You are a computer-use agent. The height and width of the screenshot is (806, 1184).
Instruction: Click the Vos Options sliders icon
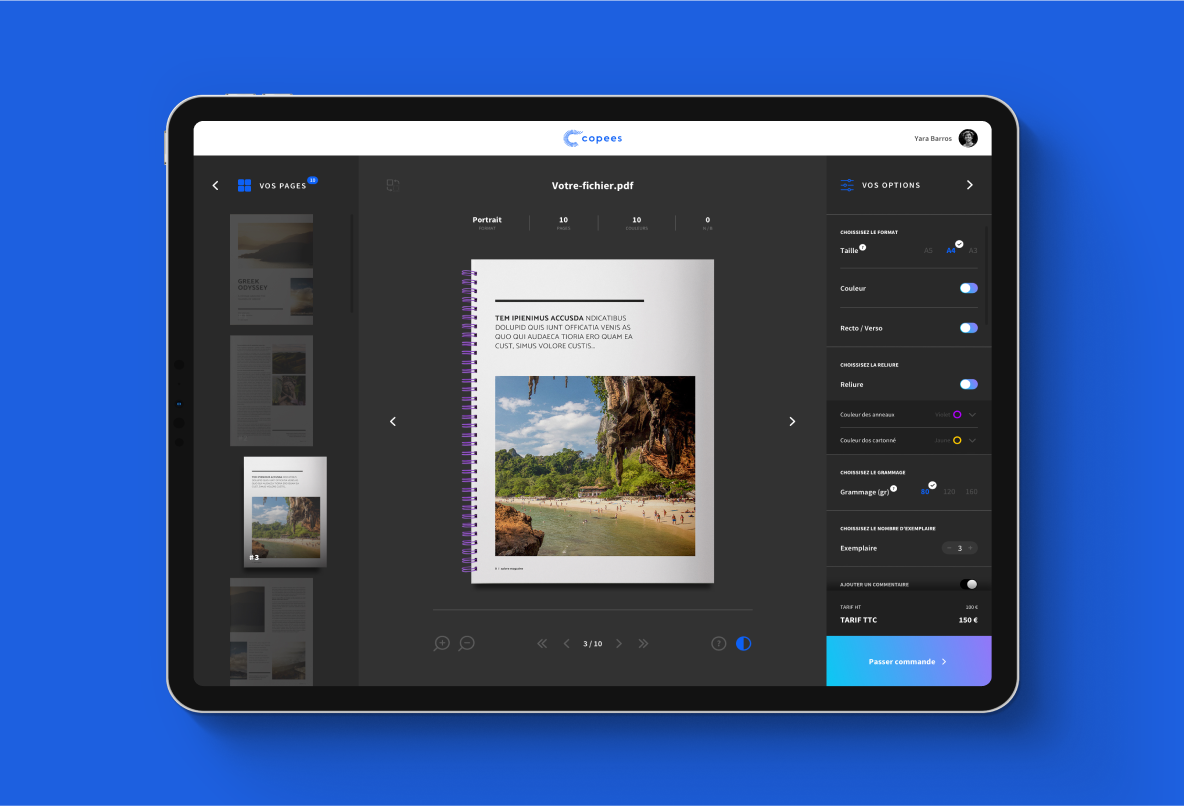pyautogui.click(x=848, y=185)
